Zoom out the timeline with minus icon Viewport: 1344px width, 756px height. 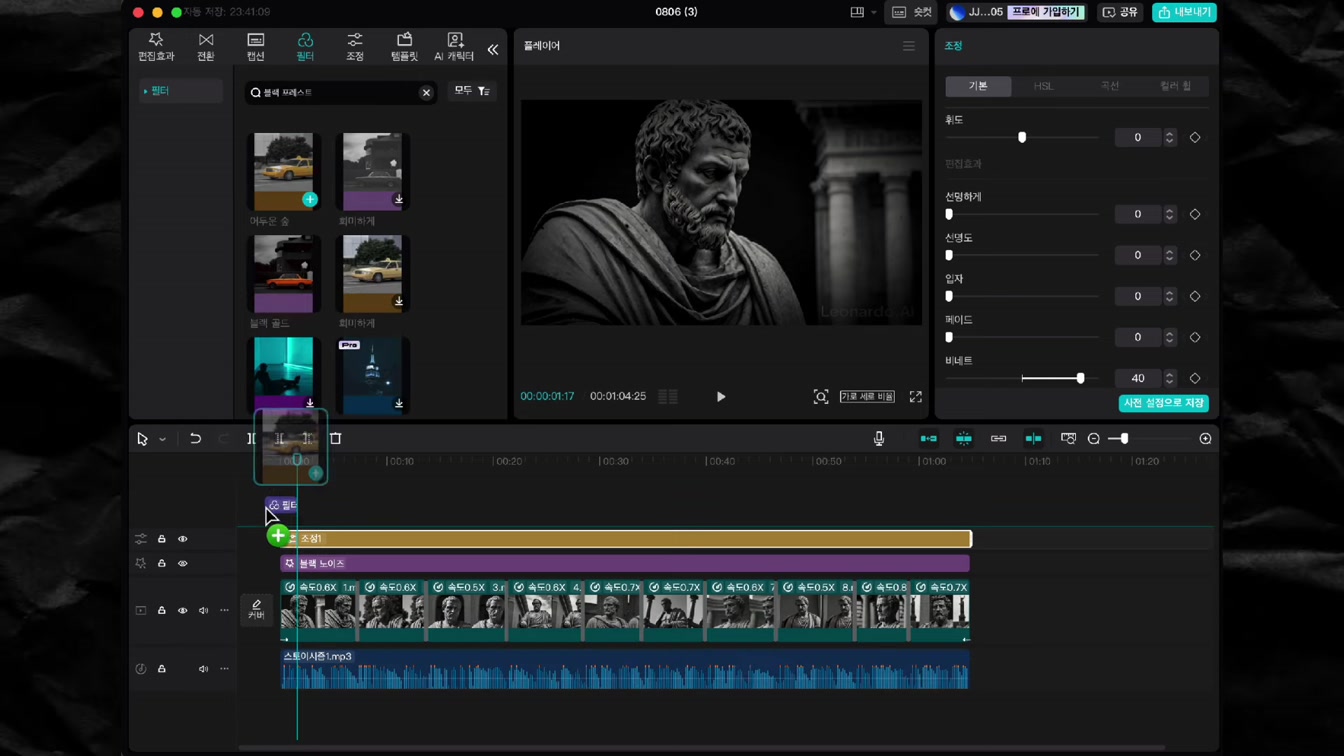pos(1094,439)
